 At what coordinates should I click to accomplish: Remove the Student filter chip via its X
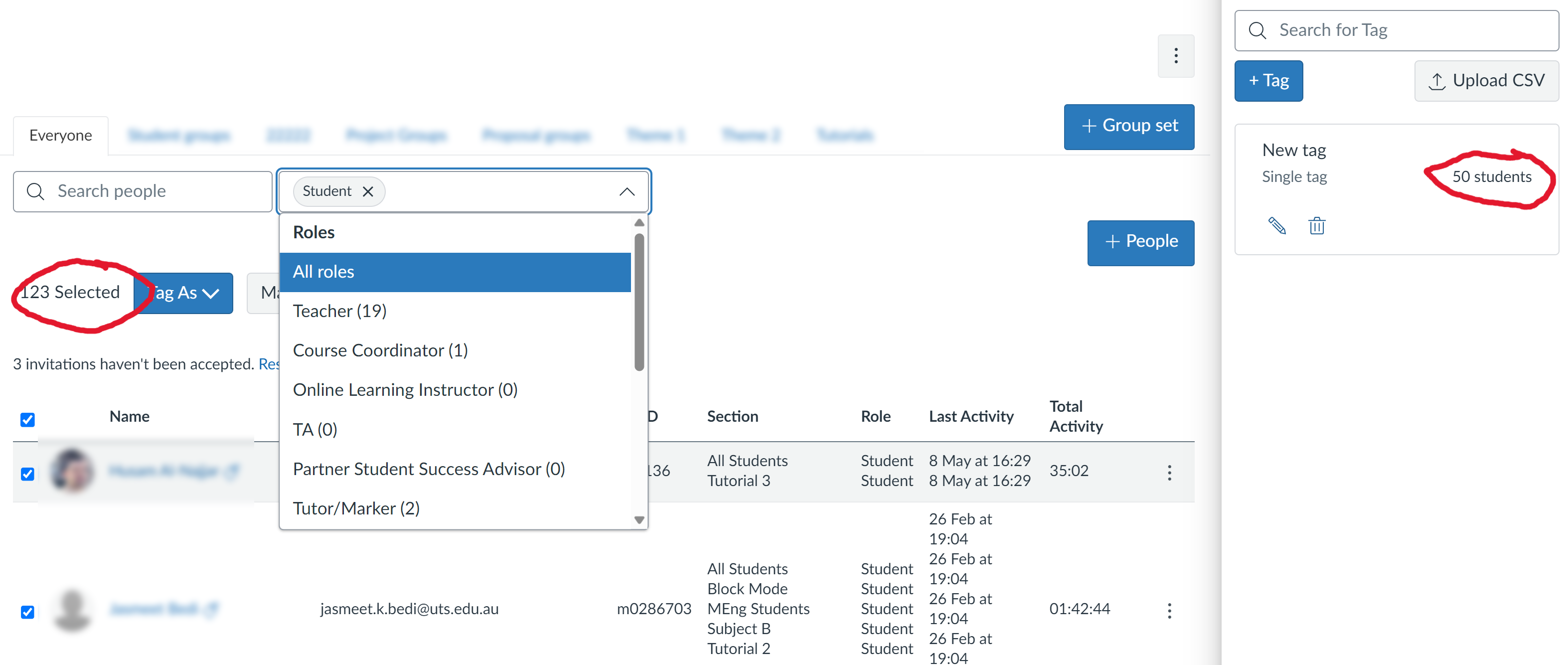(x=368, y=191)
